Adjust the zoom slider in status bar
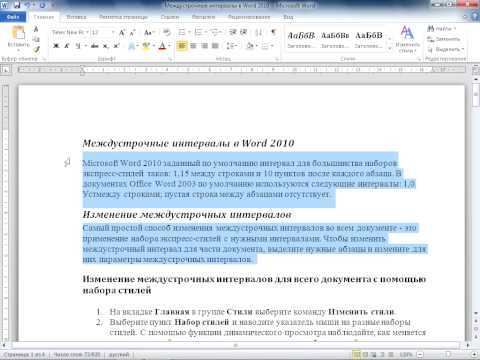The width and height of the screenshot is (480, 360). (447, 354)
